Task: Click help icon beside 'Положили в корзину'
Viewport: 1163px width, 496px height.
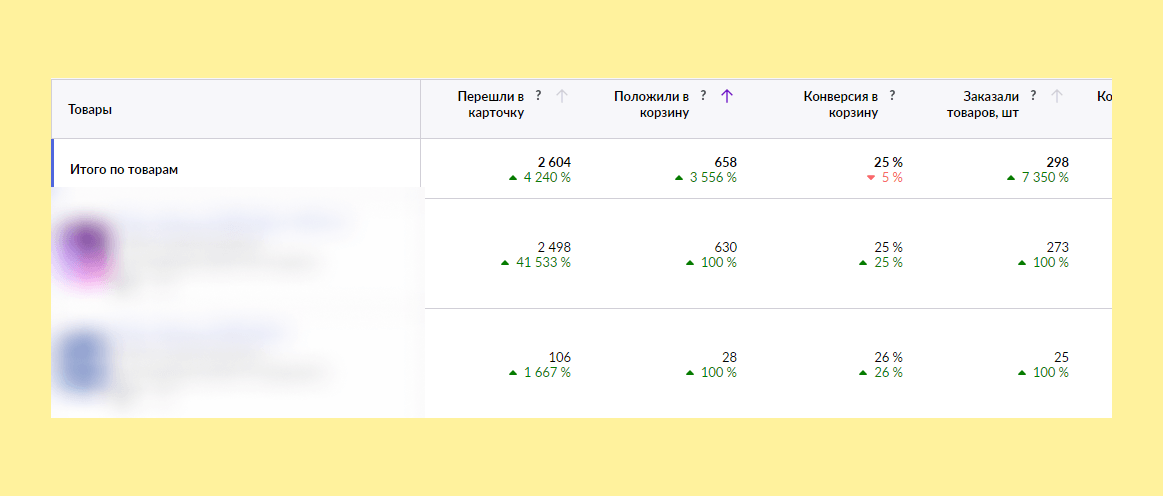Action: pyautogui.click(x=703, y=96)
